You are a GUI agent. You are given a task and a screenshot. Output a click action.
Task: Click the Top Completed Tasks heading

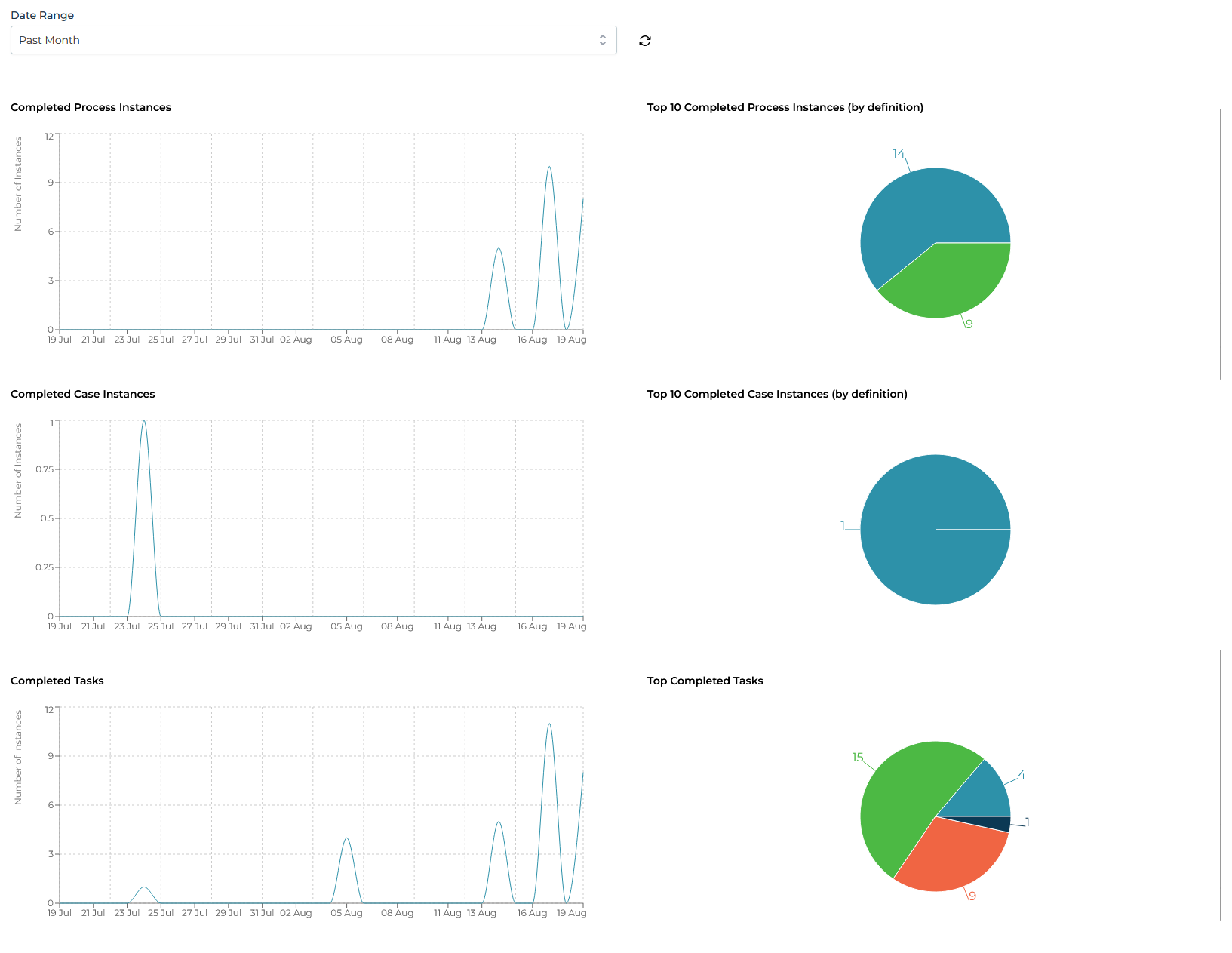coord(705,681)
